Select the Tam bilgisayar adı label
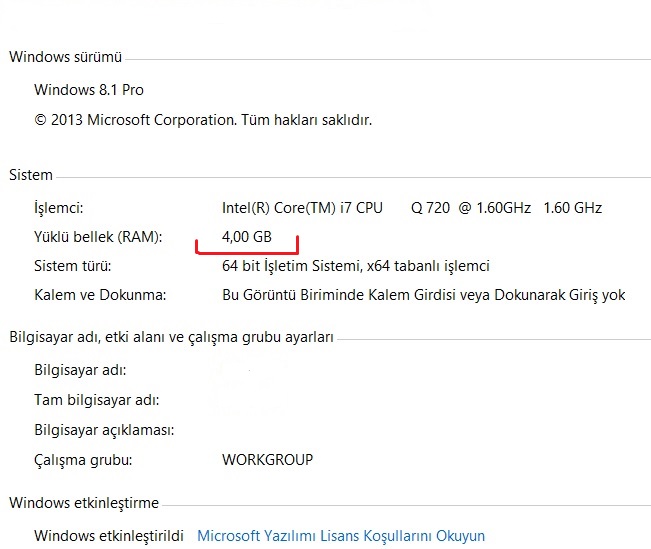651x549 pixels. click(x=96, y=400)
